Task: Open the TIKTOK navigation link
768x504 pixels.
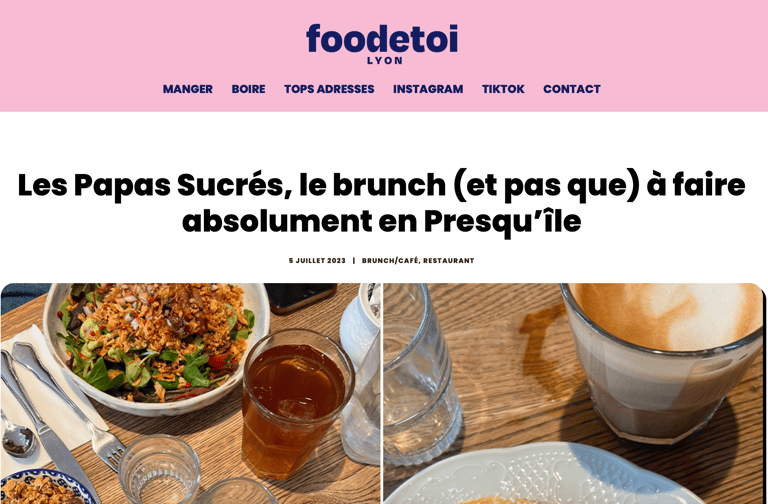Action: coord(503,89)
